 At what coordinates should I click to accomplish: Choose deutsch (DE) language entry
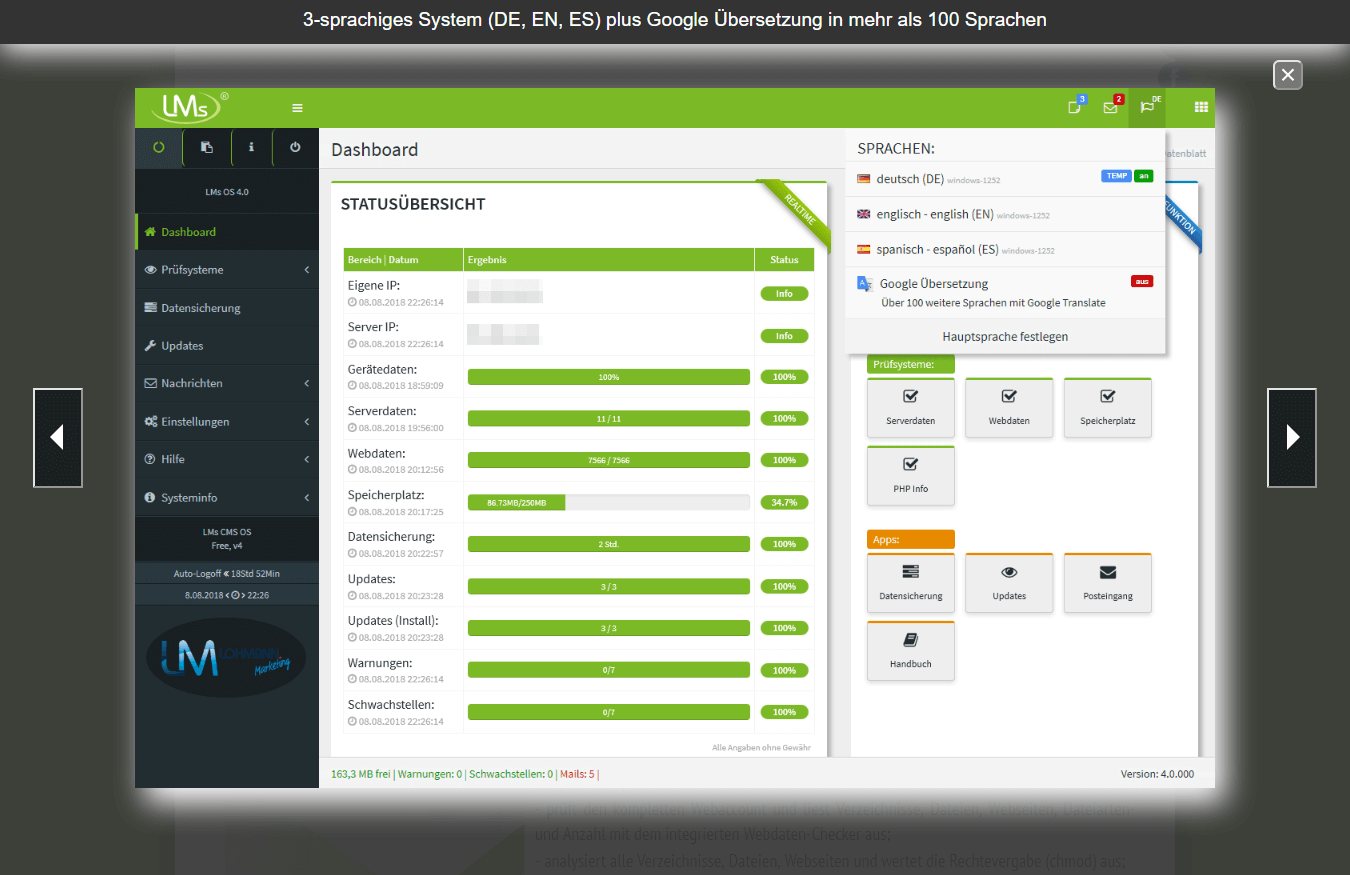click(1005, 179)
